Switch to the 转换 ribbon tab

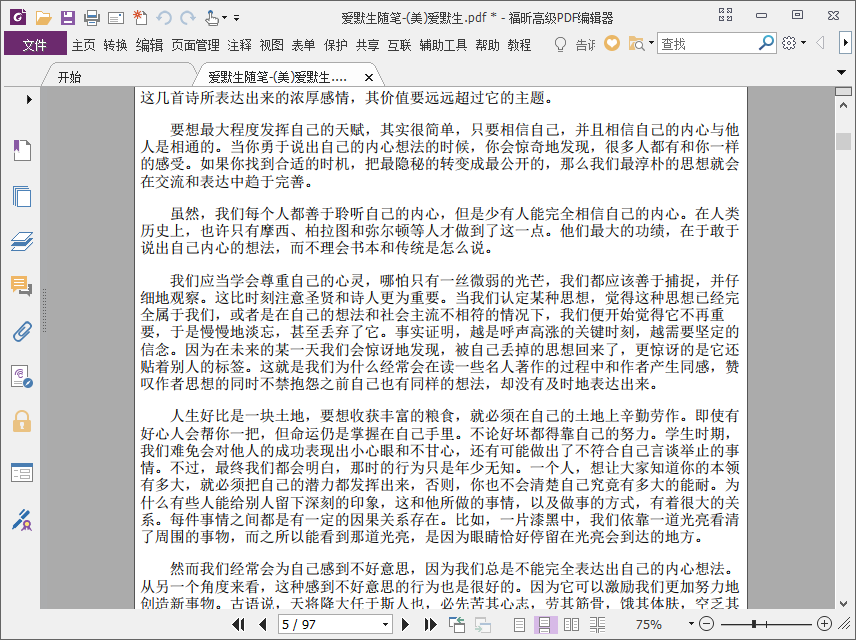(115, 45)
